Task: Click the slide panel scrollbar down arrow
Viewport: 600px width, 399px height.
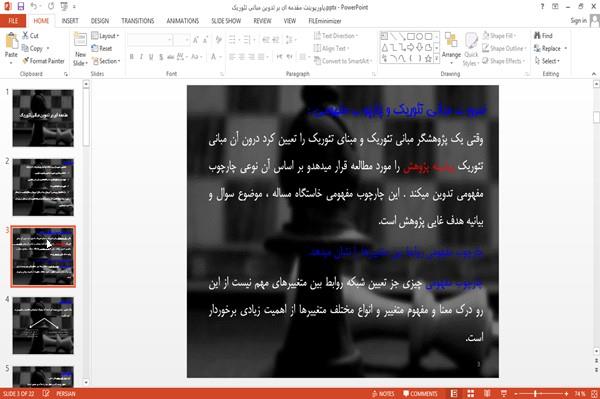Action: pyautogui.click(x=86, y=382)
